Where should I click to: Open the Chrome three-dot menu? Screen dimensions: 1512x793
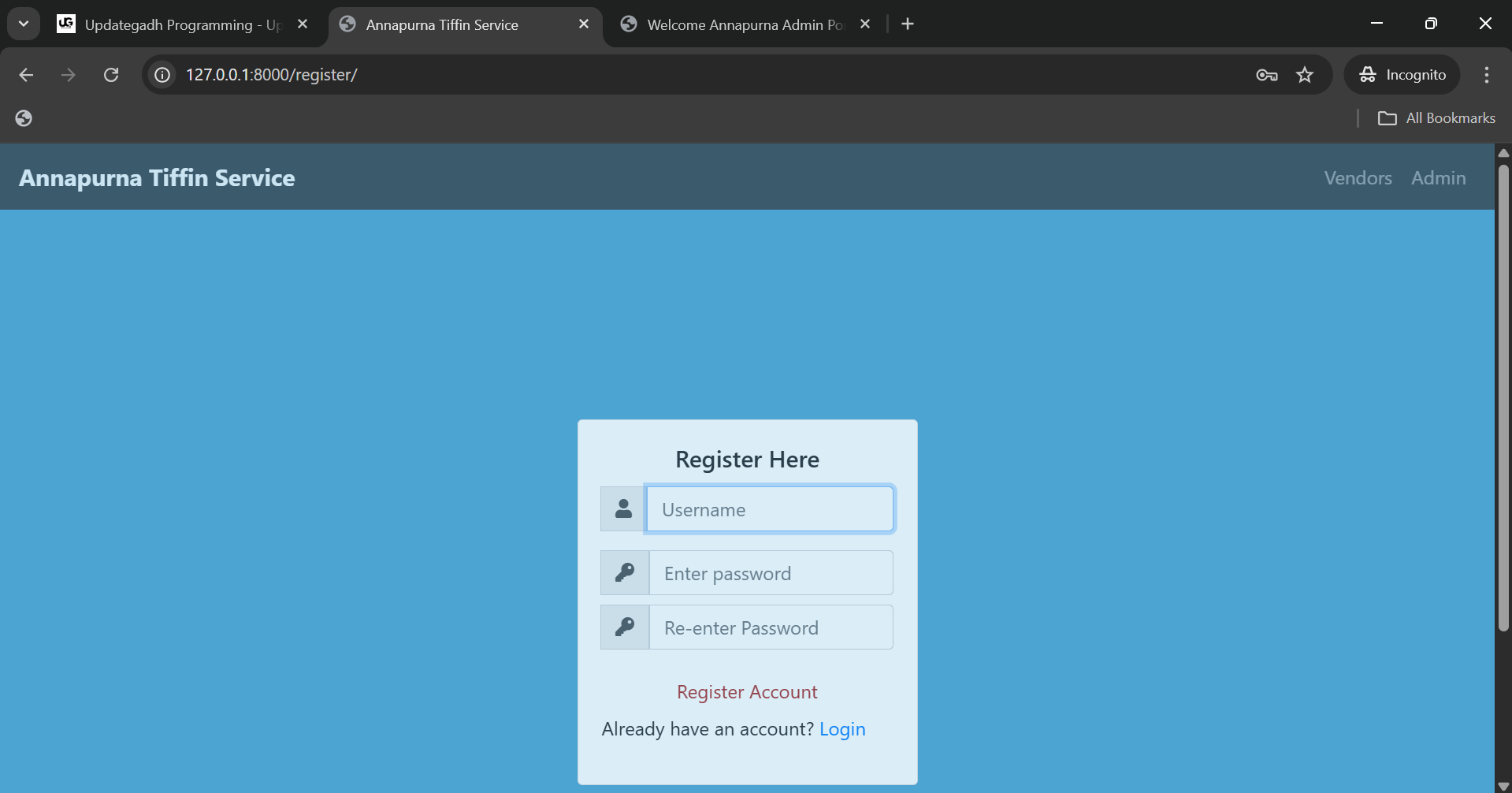pyautogui.click(x=1486, y=75)
